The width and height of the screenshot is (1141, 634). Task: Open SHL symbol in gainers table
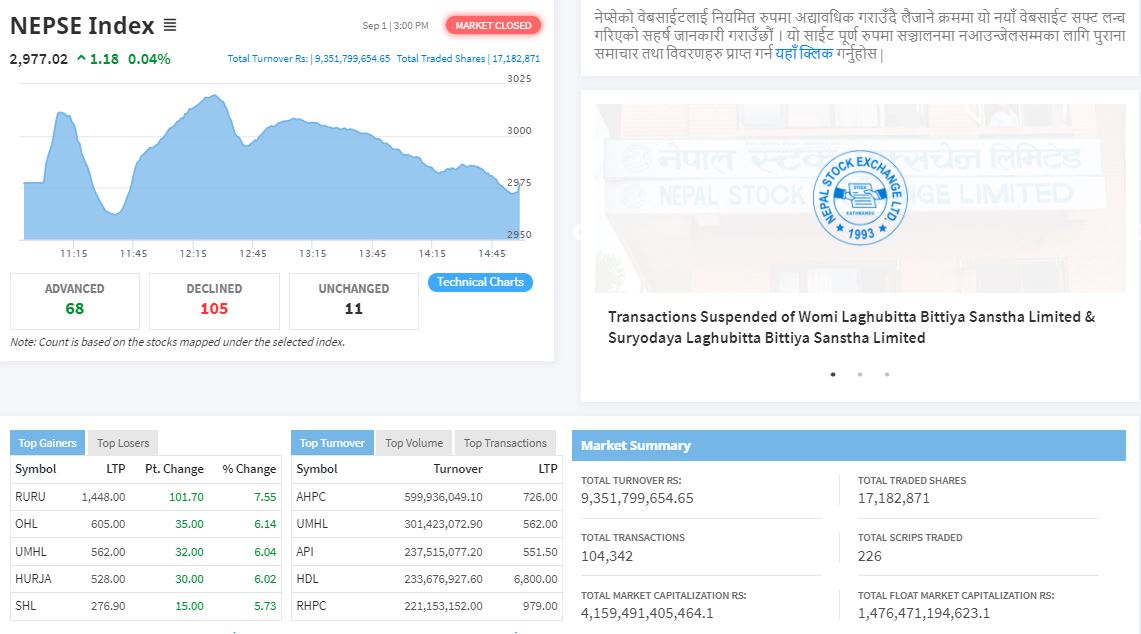[25, 606]
